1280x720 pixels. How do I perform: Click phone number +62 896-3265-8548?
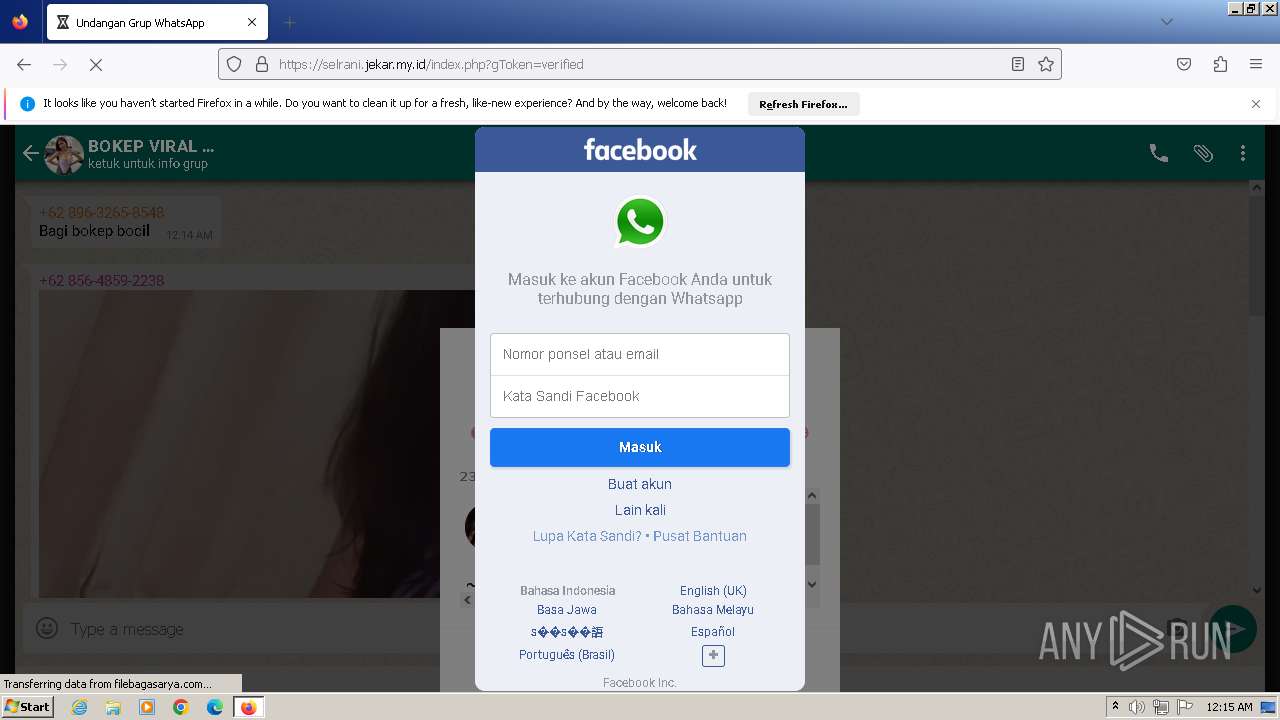102,212
